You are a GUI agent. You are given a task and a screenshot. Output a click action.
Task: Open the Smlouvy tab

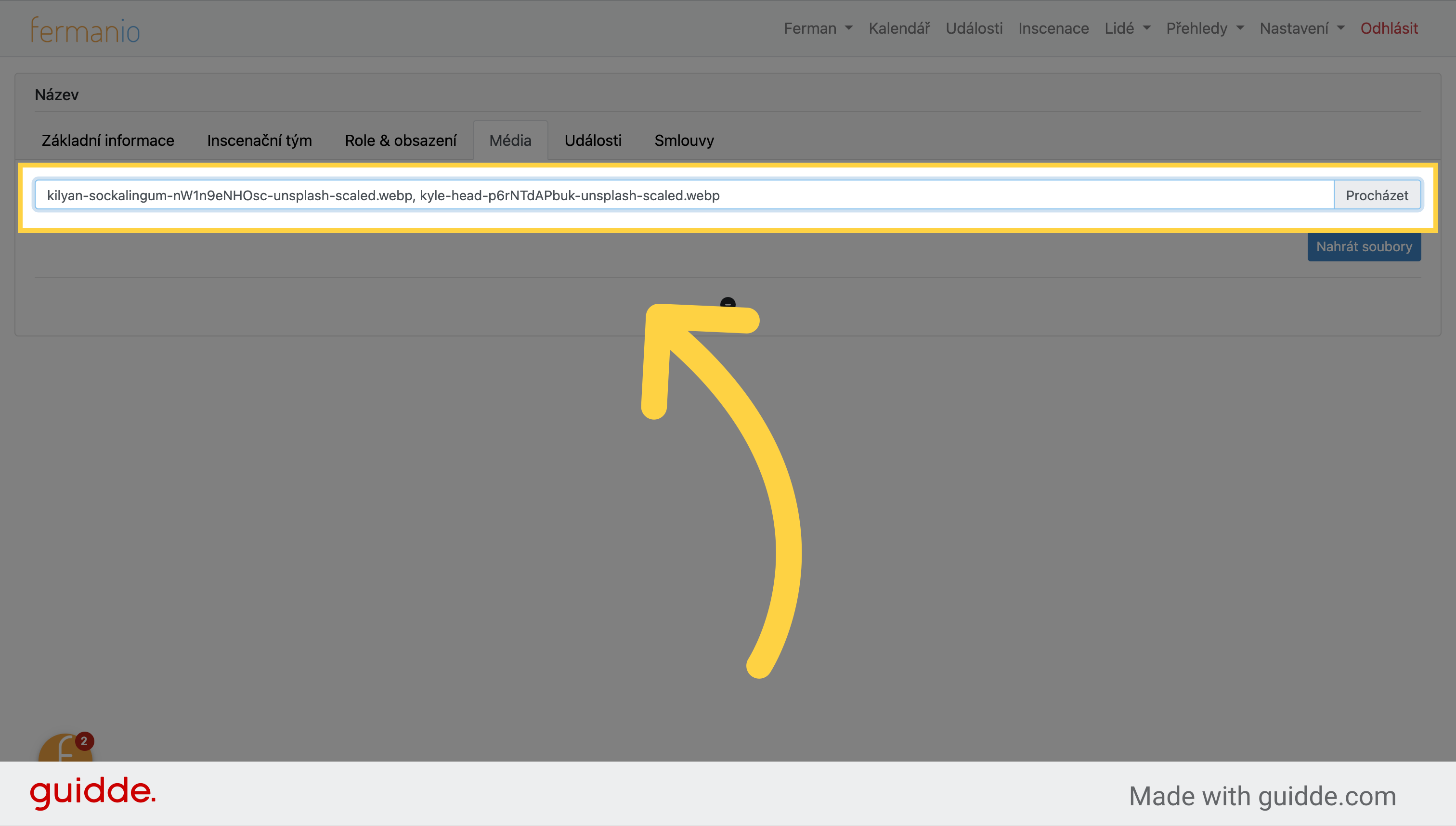coord(685,140)
